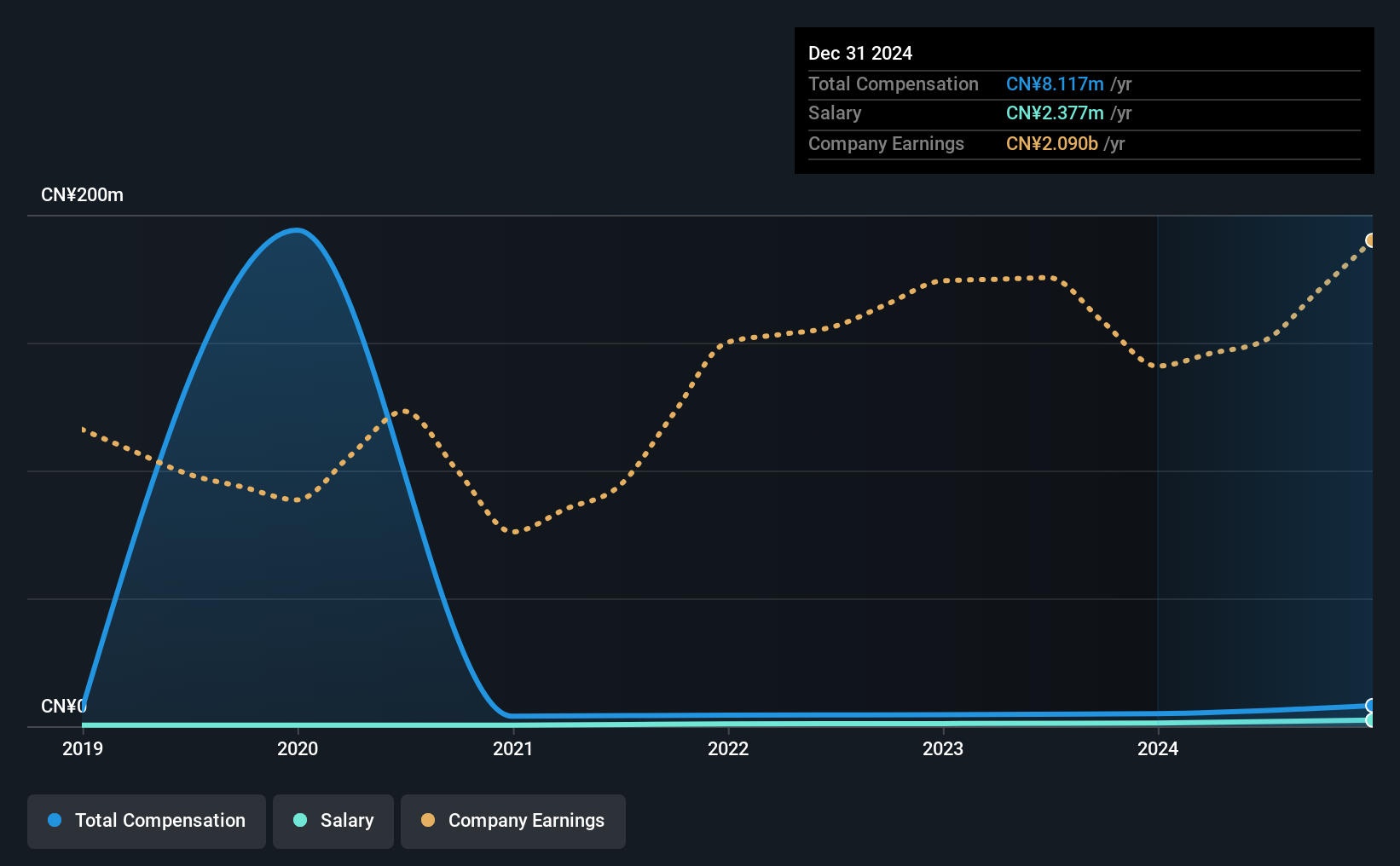Click the Salary tooltip row label

pos(835,113)
